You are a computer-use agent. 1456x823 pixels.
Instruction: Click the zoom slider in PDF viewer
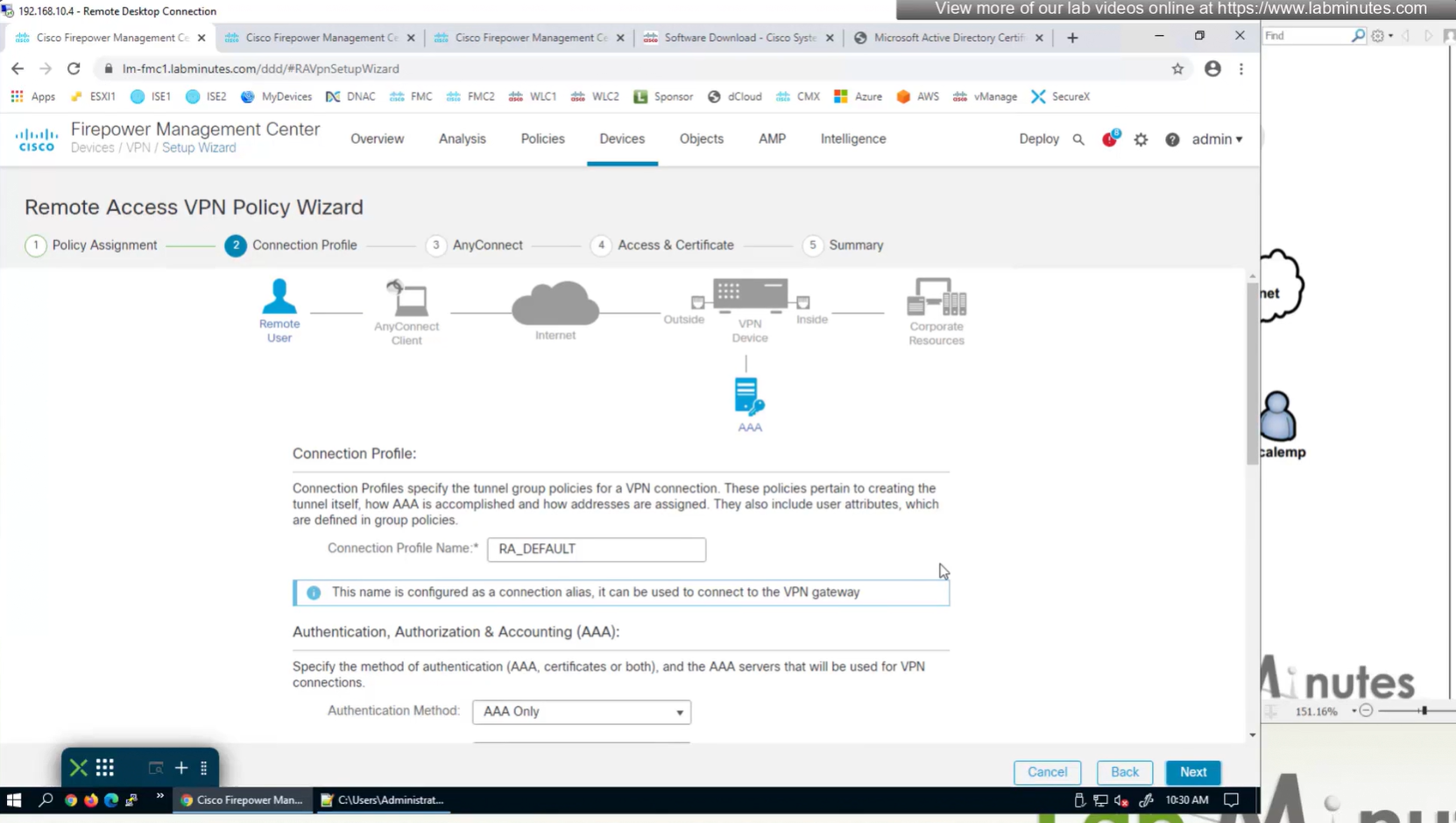[1424, 711]
